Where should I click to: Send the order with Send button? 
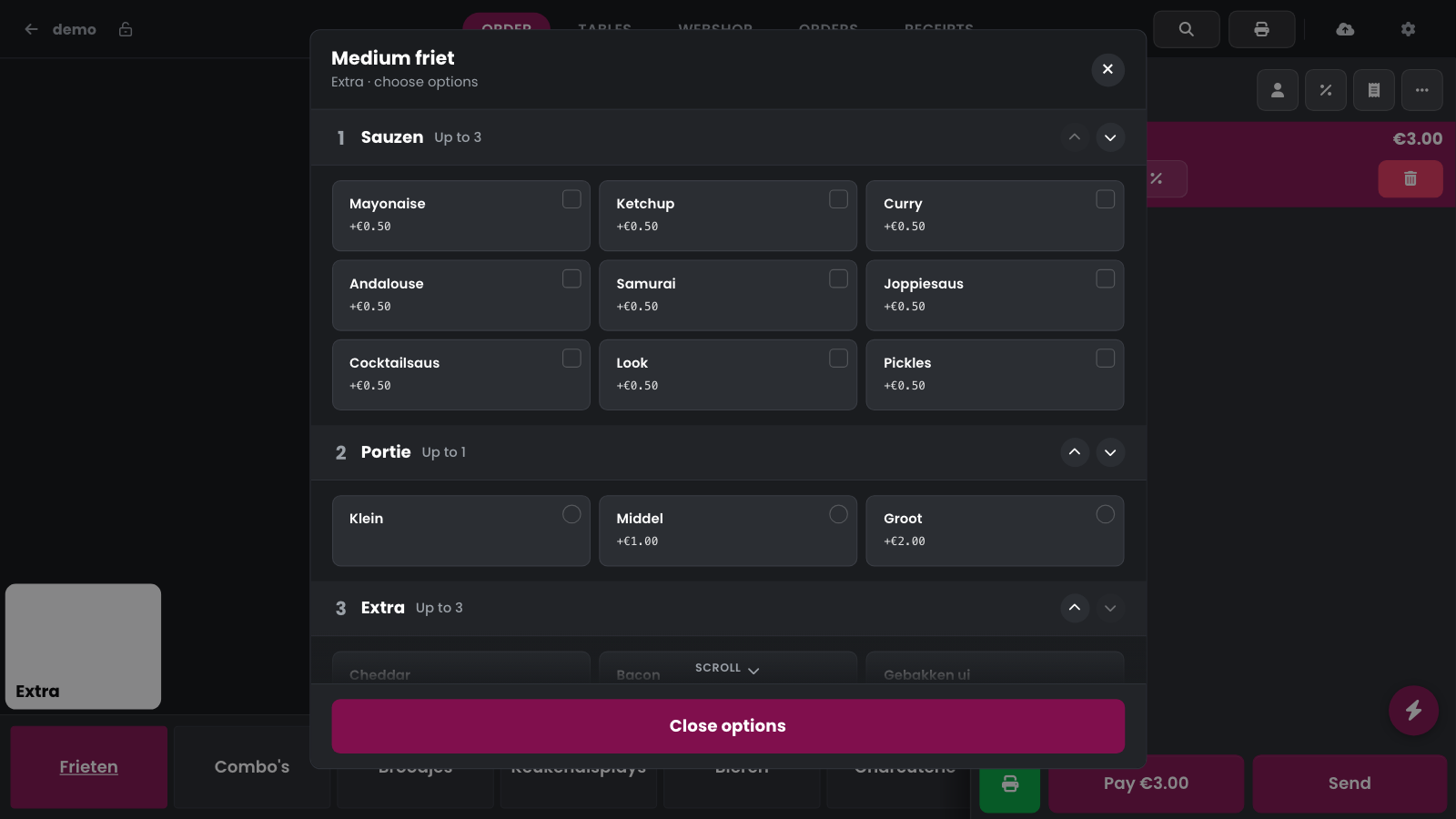[x=1350, y=784]
